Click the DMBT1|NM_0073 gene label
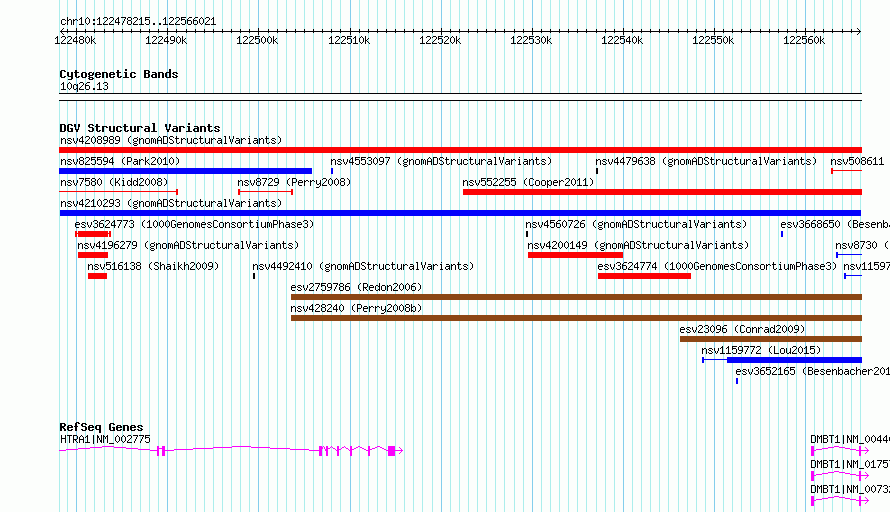Image resolution: width=890 pixels, height=512 pixels. coord(850,489)
